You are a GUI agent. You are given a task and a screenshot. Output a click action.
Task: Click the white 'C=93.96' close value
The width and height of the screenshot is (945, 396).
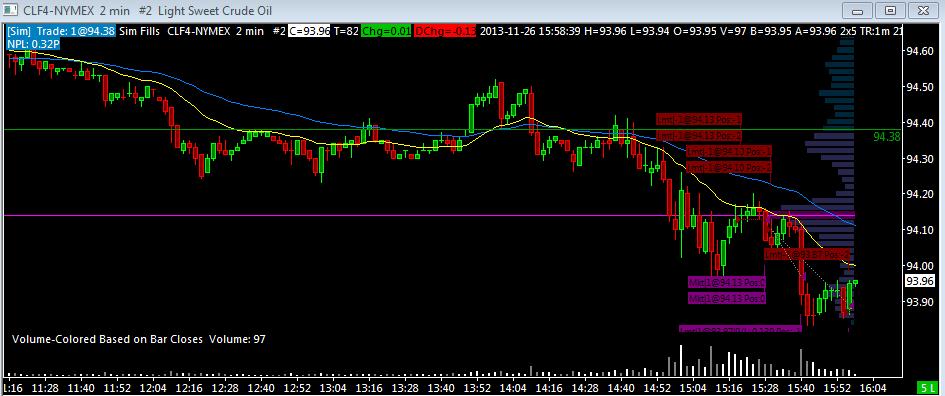pyautogui.click(x=309, y=31)
